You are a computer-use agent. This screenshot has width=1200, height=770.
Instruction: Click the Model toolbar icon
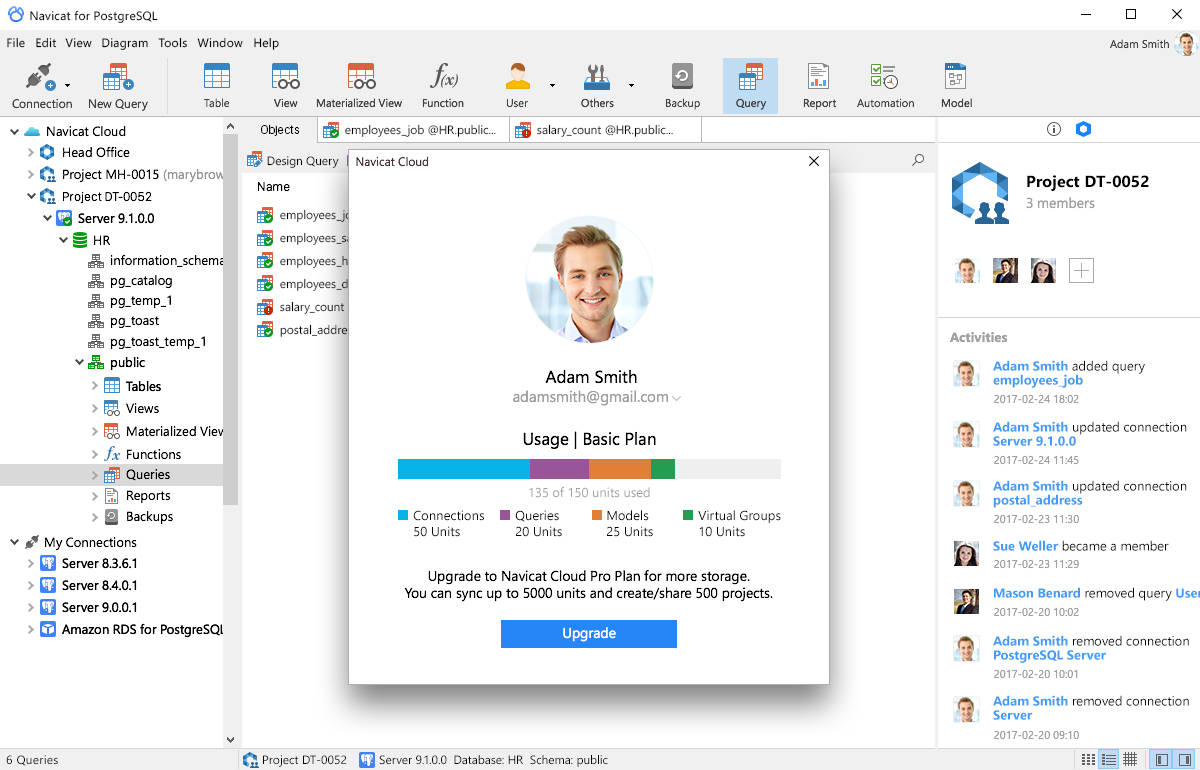[x=955, y=86]
